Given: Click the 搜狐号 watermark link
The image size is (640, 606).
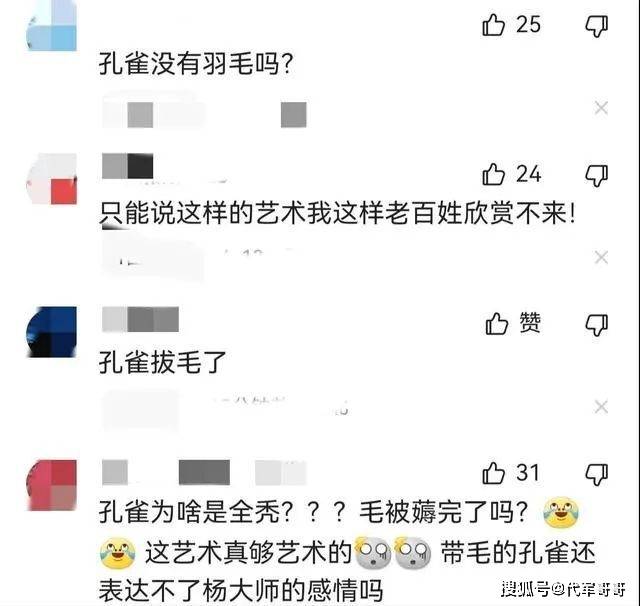Looking at the screenshot, I should point(564,589).
